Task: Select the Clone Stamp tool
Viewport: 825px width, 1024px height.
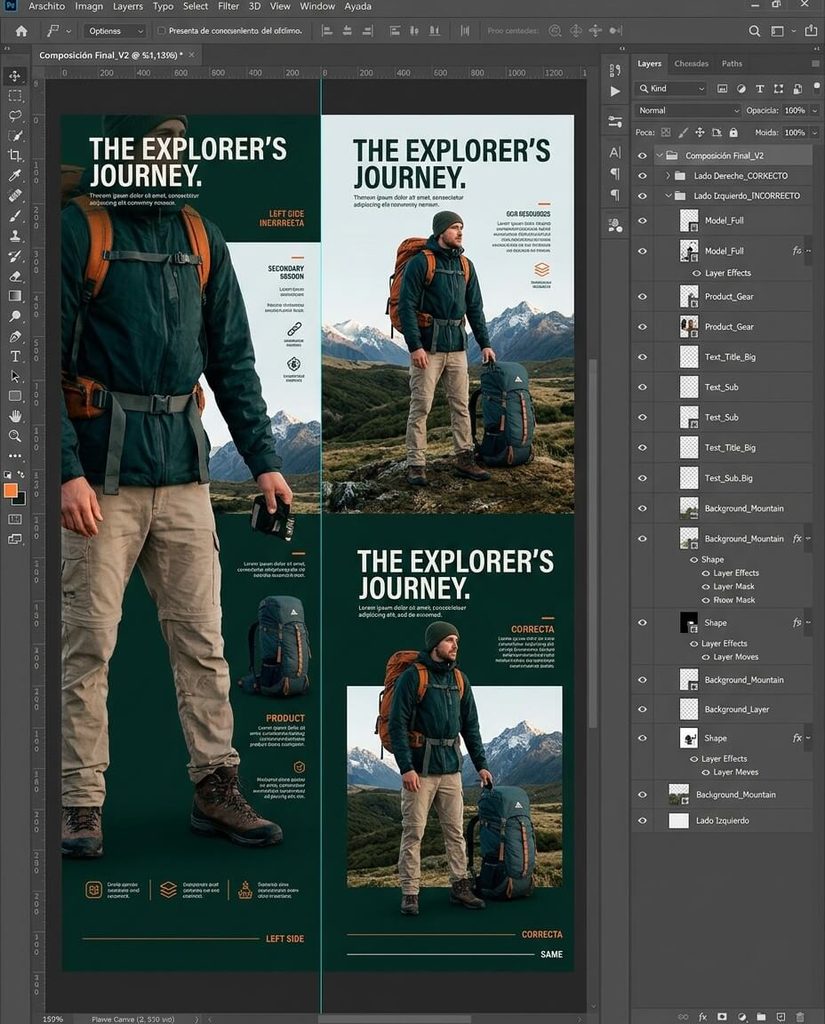Action: (x=15, y=236)
